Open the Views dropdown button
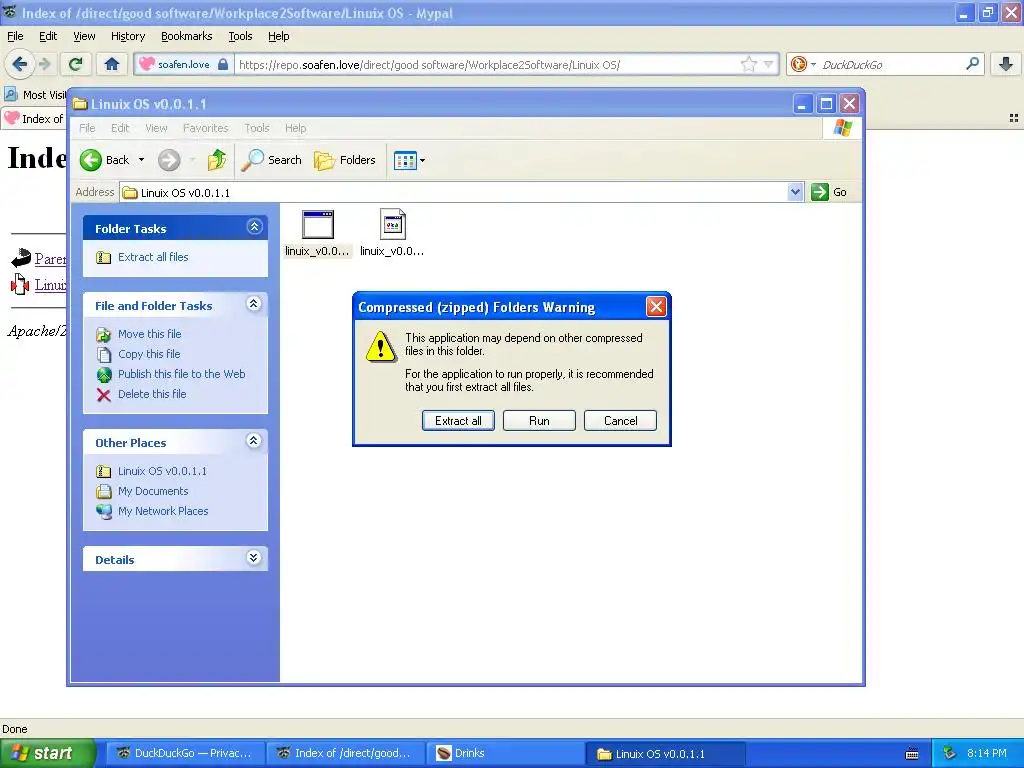1024x768 pixels. click(x=409, y=160)
